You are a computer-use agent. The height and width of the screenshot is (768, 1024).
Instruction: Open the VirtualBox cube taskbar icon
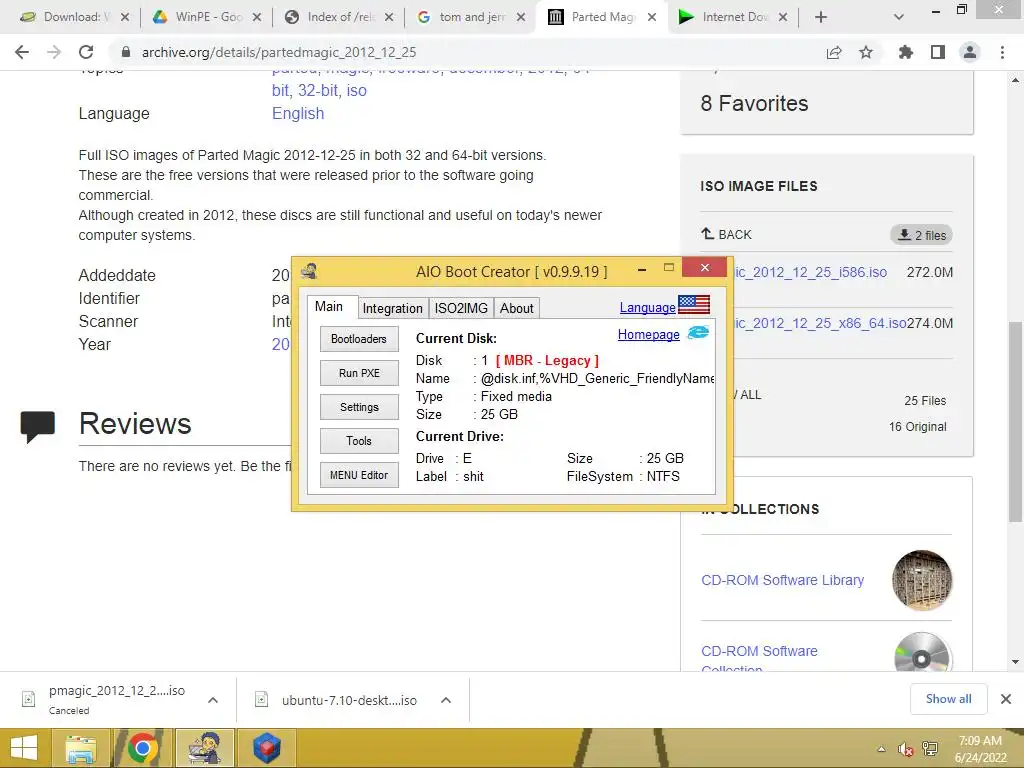click(266, 748)
